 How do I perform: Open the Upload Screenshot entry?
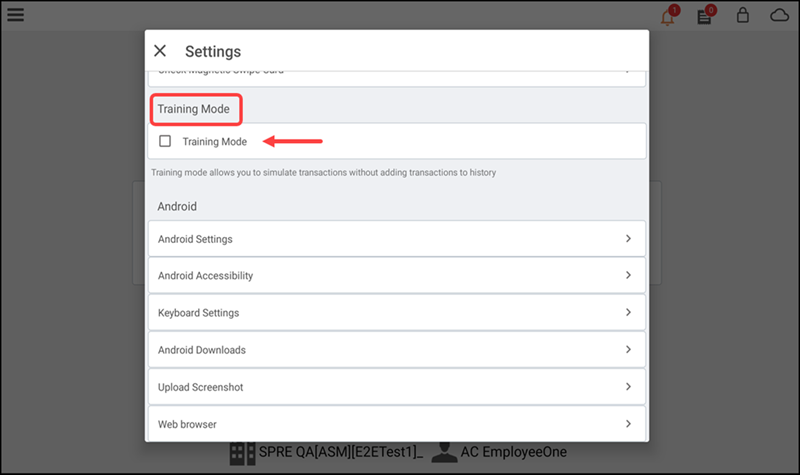(396, 387)
